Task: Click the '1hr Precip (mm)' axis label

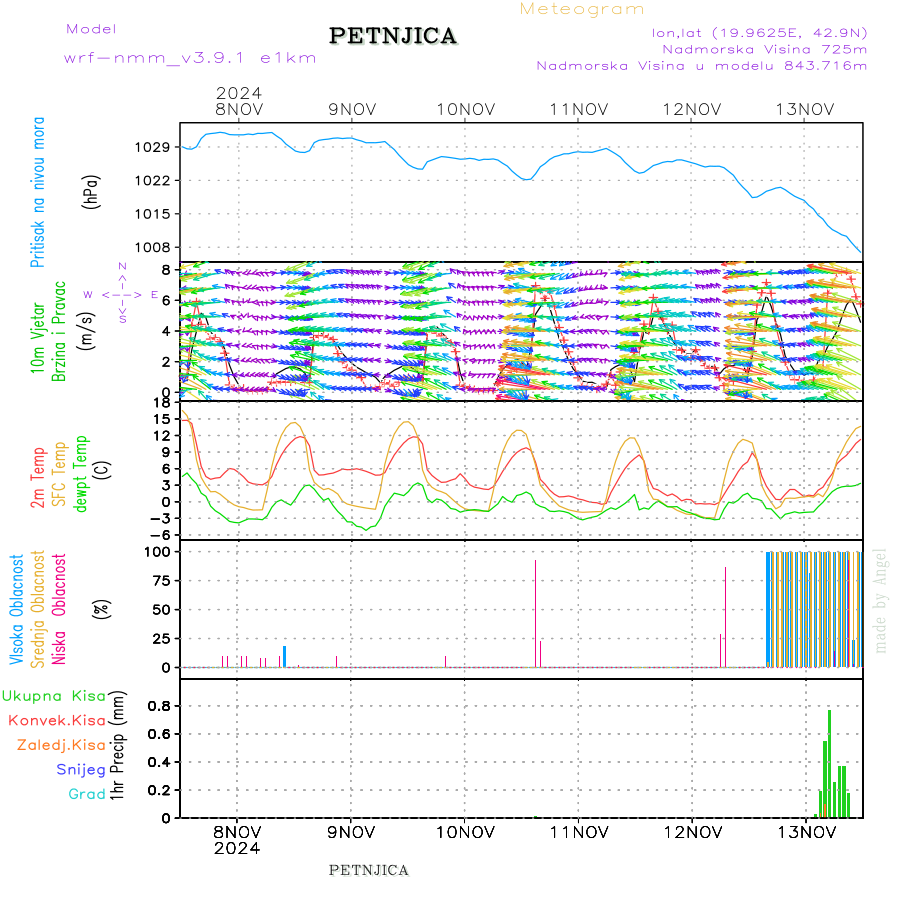Action: (117, 745)
